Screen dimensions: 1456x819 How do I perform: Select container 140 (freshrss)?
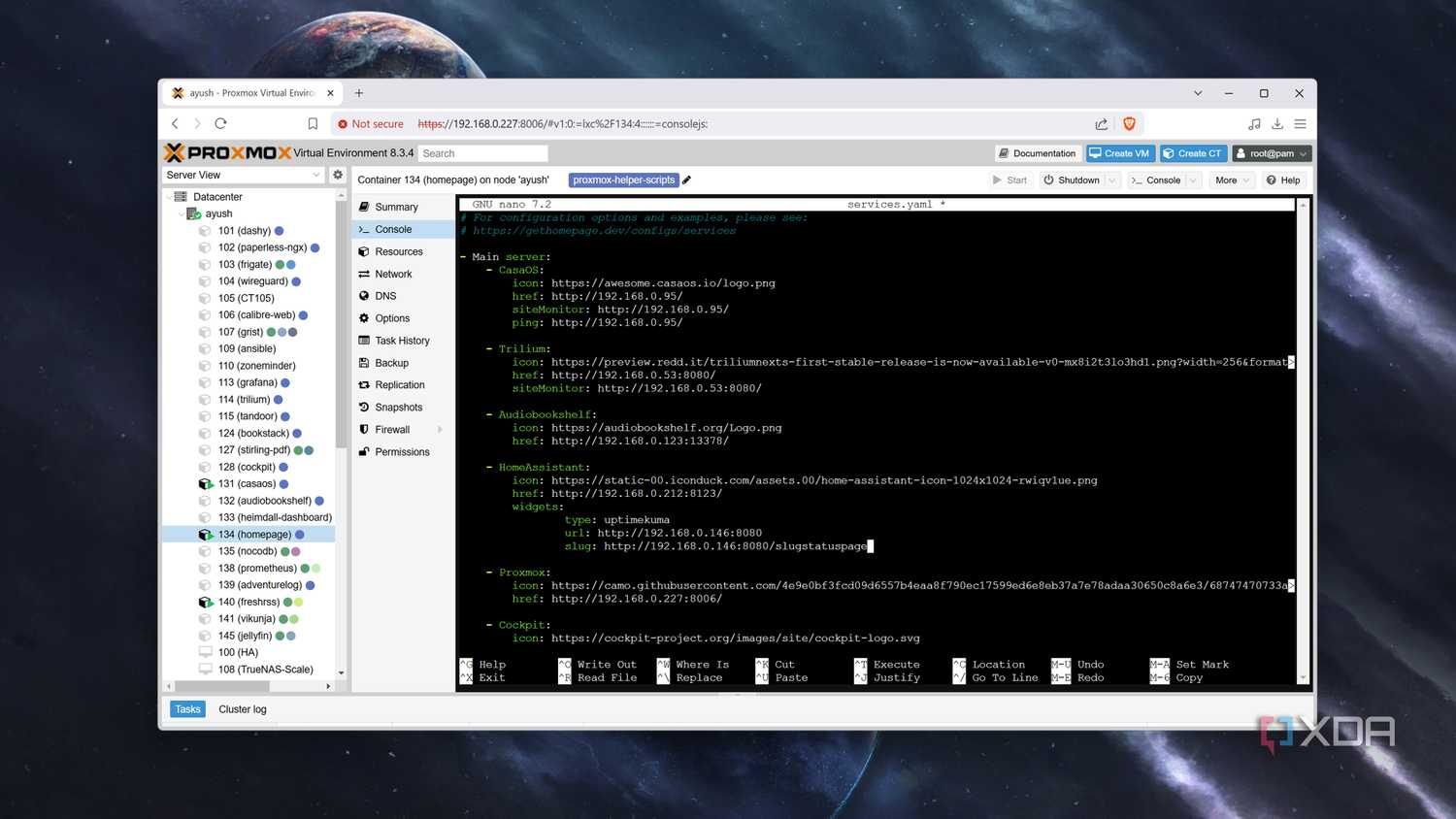tap(248, 602)
